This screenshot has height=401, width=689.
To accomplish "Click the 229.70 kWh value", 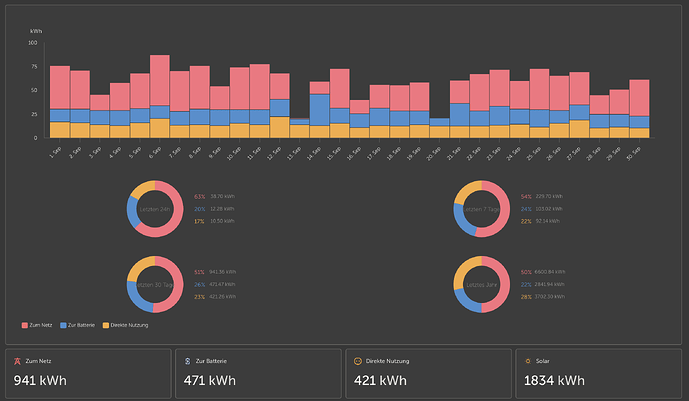I will pos(549,197).
